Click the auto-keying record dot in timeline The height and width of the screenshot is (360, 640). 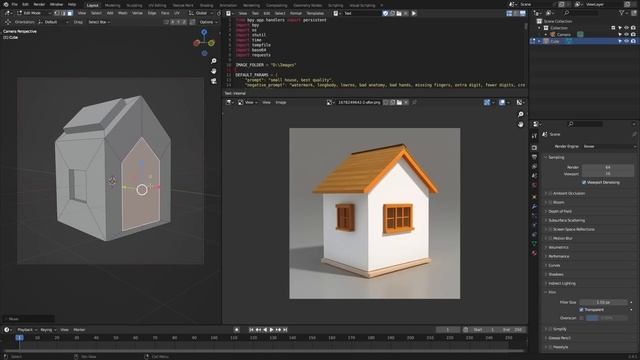(x=237, y=330)
